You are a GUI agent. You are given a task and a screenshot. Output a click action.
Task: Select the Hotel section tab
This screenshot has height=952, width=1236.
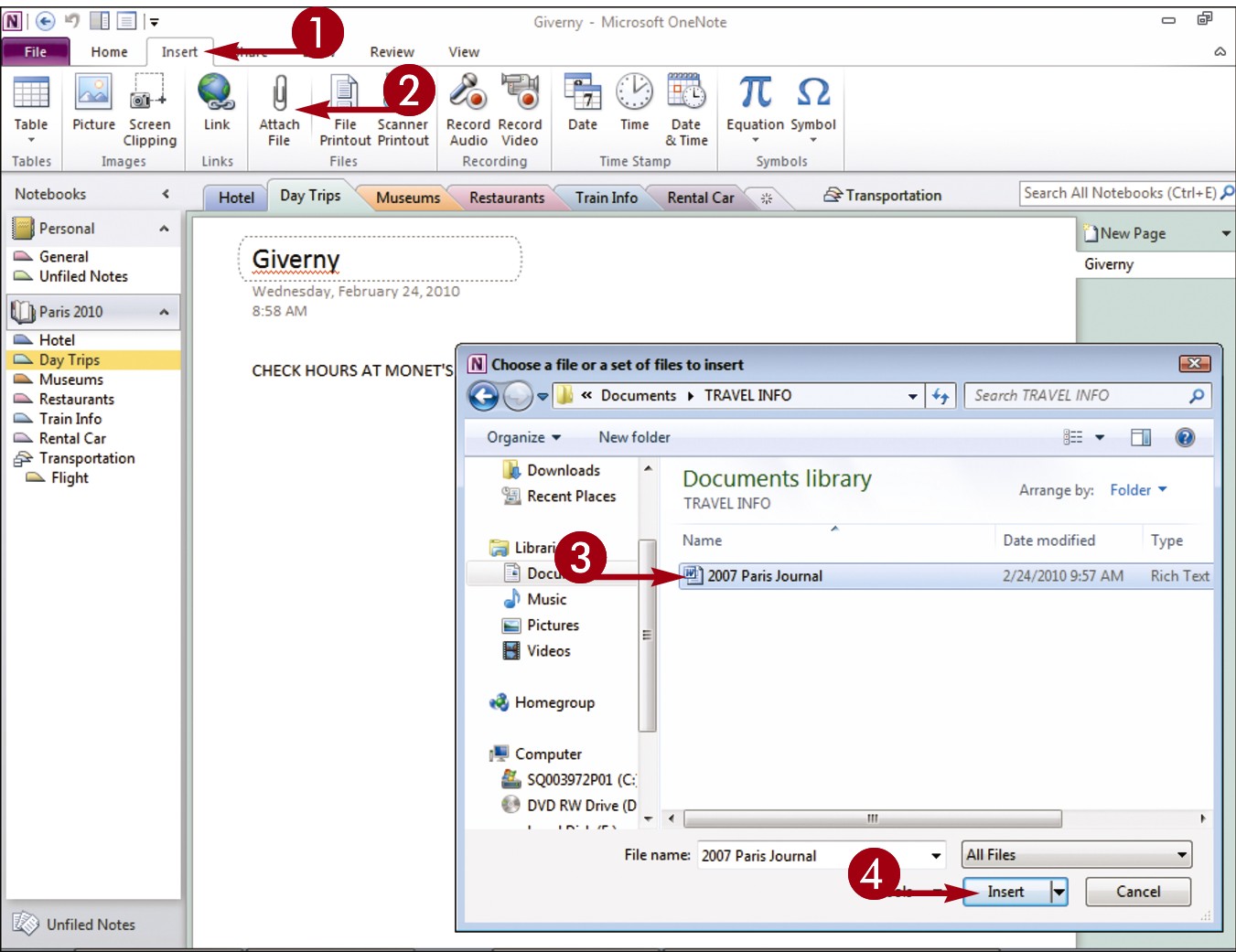point(236,198)
